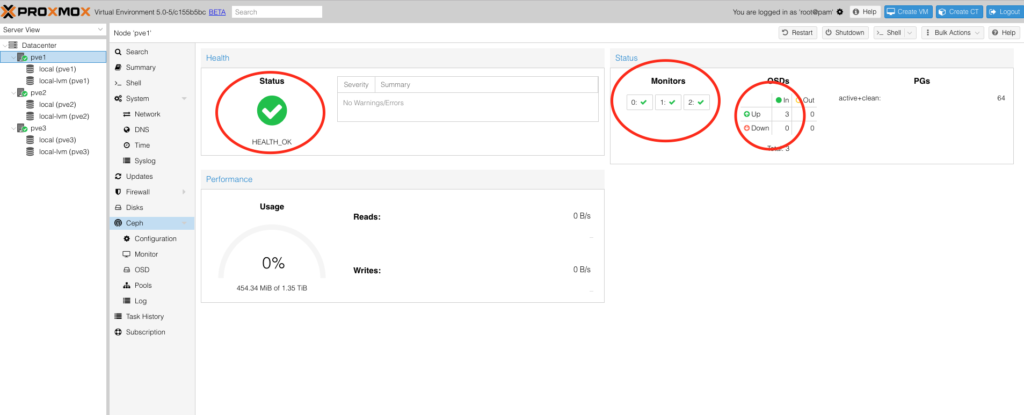Click the active+clean PG status text

point(859,98)
